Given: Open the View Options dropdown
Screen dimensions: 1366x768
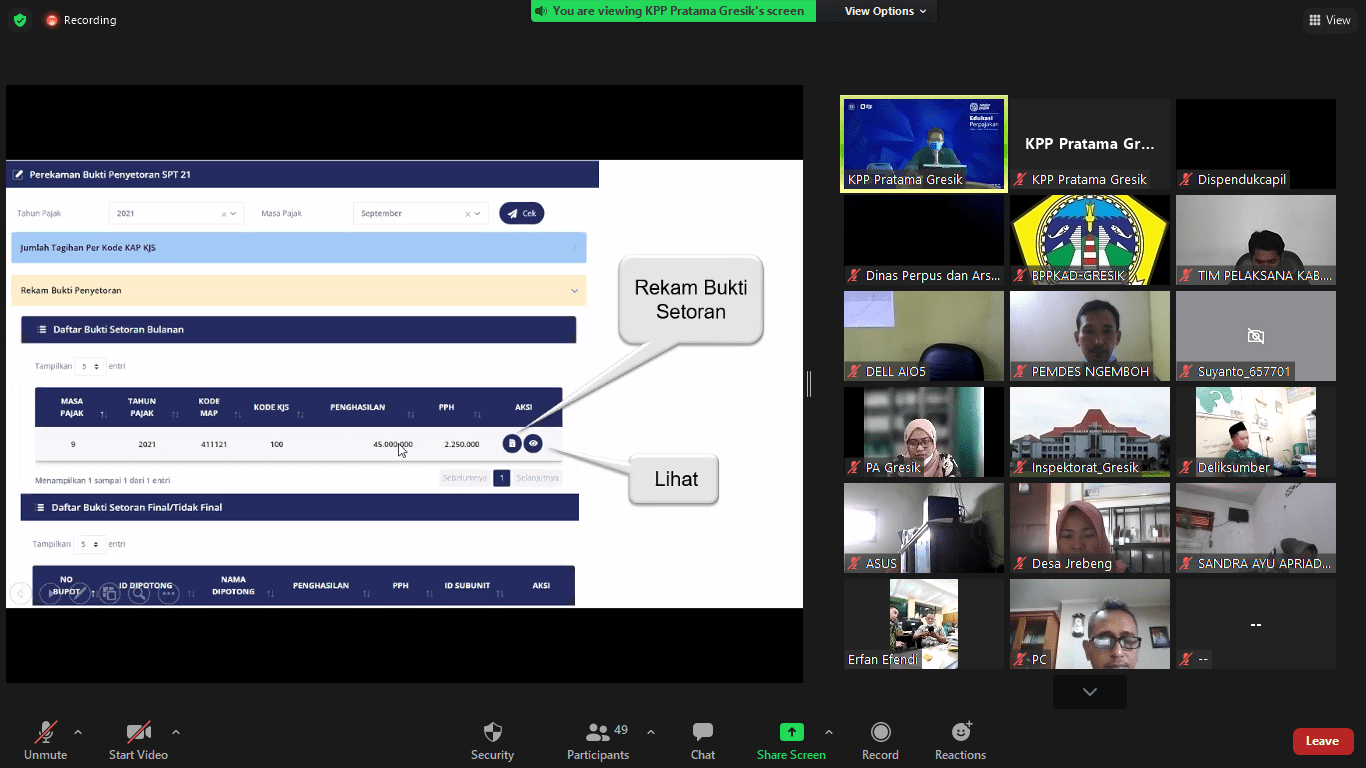Looking at the screenshot, I should tap(885, 11).
